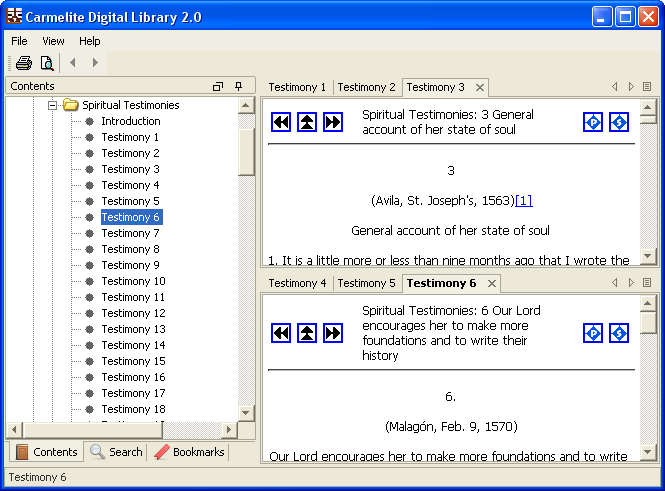Switch to the Testimony 1 tab
Screen dimensions: 665x491
point(297,87)
